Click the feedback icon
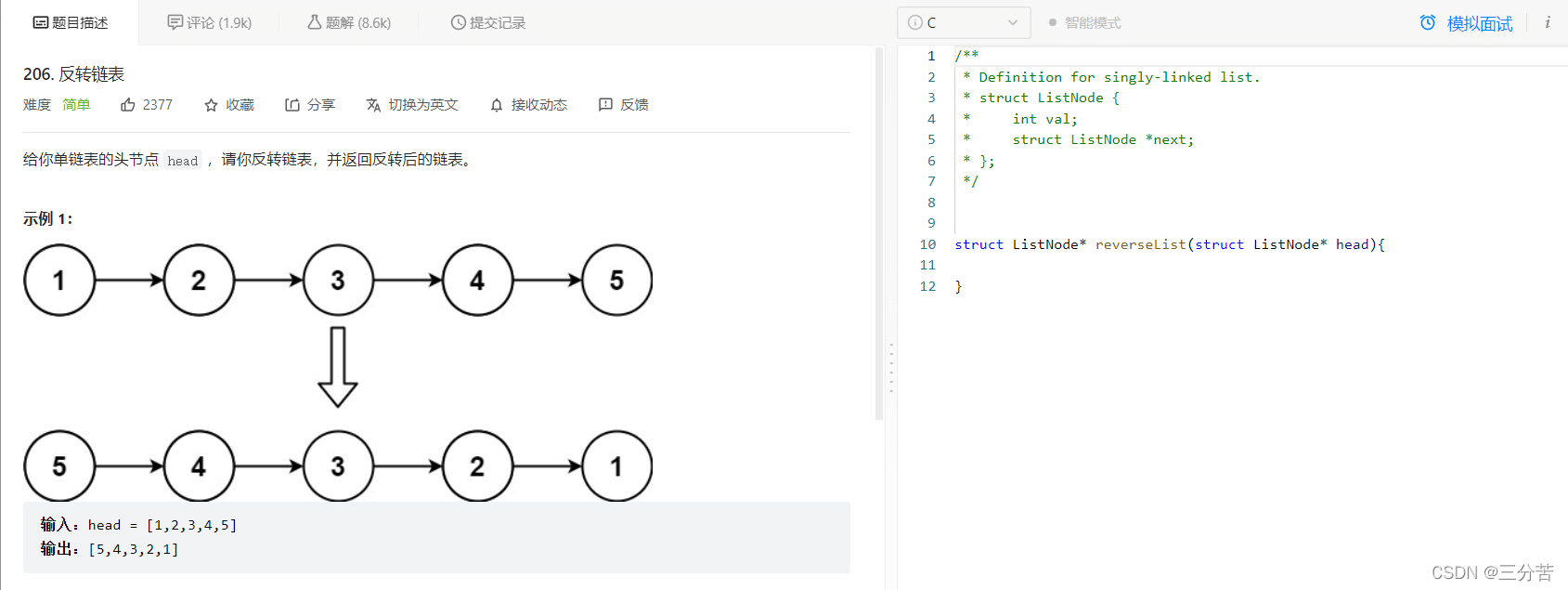The height and width of the screenshot is (590, 1568). [x=605, y=105]
